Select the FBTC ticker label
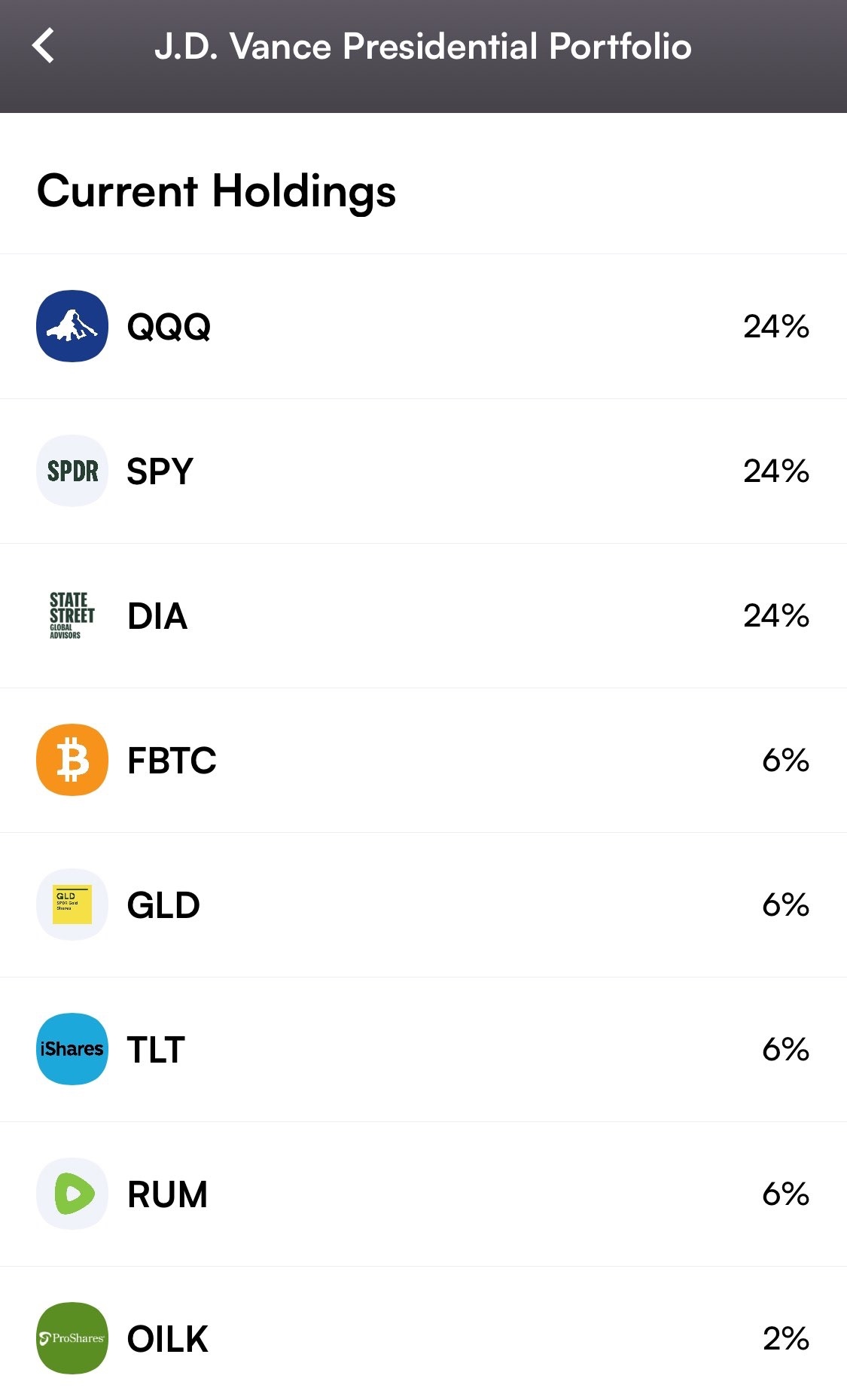This screenshot has width=847, height=1400. 172,761
